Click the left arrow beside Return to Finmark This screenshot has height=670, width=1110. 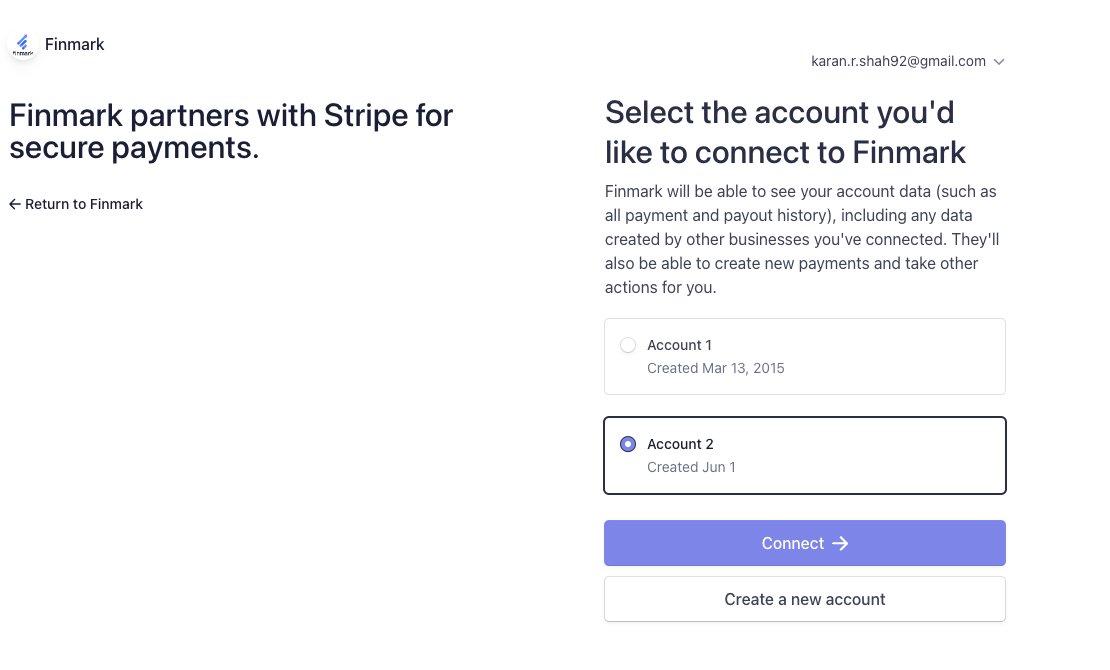pos(15,204)
